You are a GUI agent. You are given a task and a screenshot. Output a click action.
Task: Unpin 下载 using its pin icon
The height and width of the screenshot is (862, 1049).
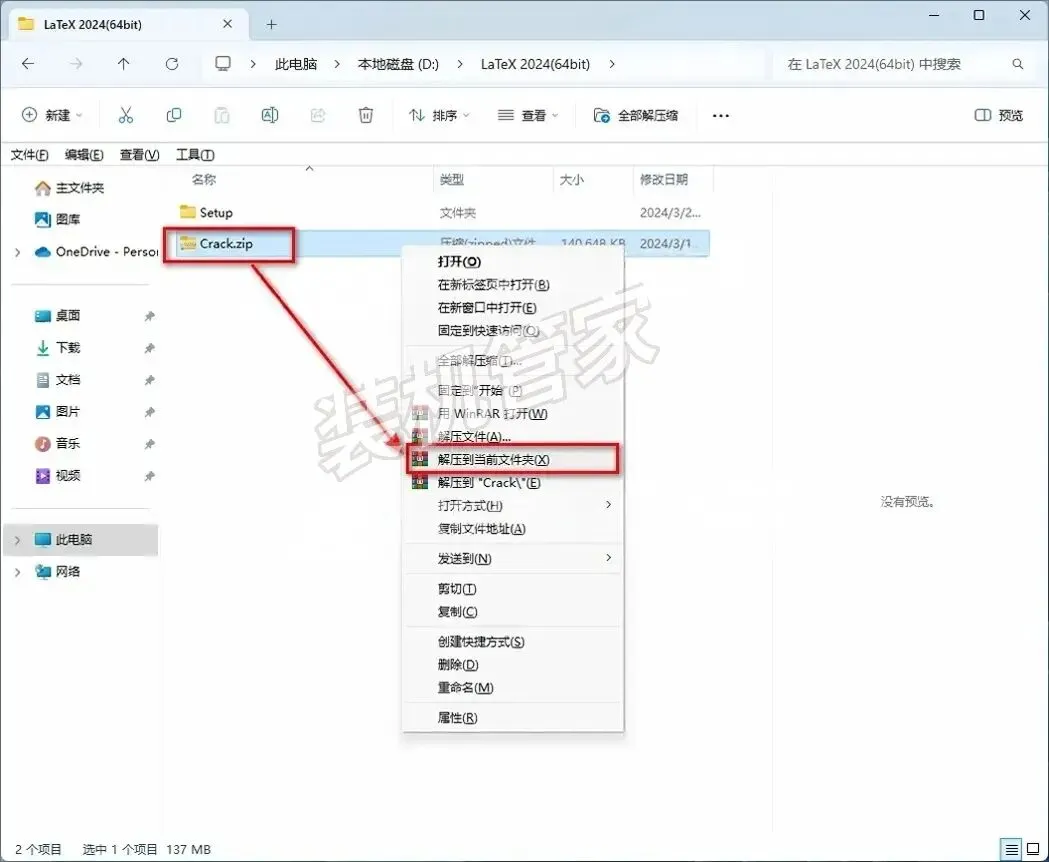click(149, 348)
